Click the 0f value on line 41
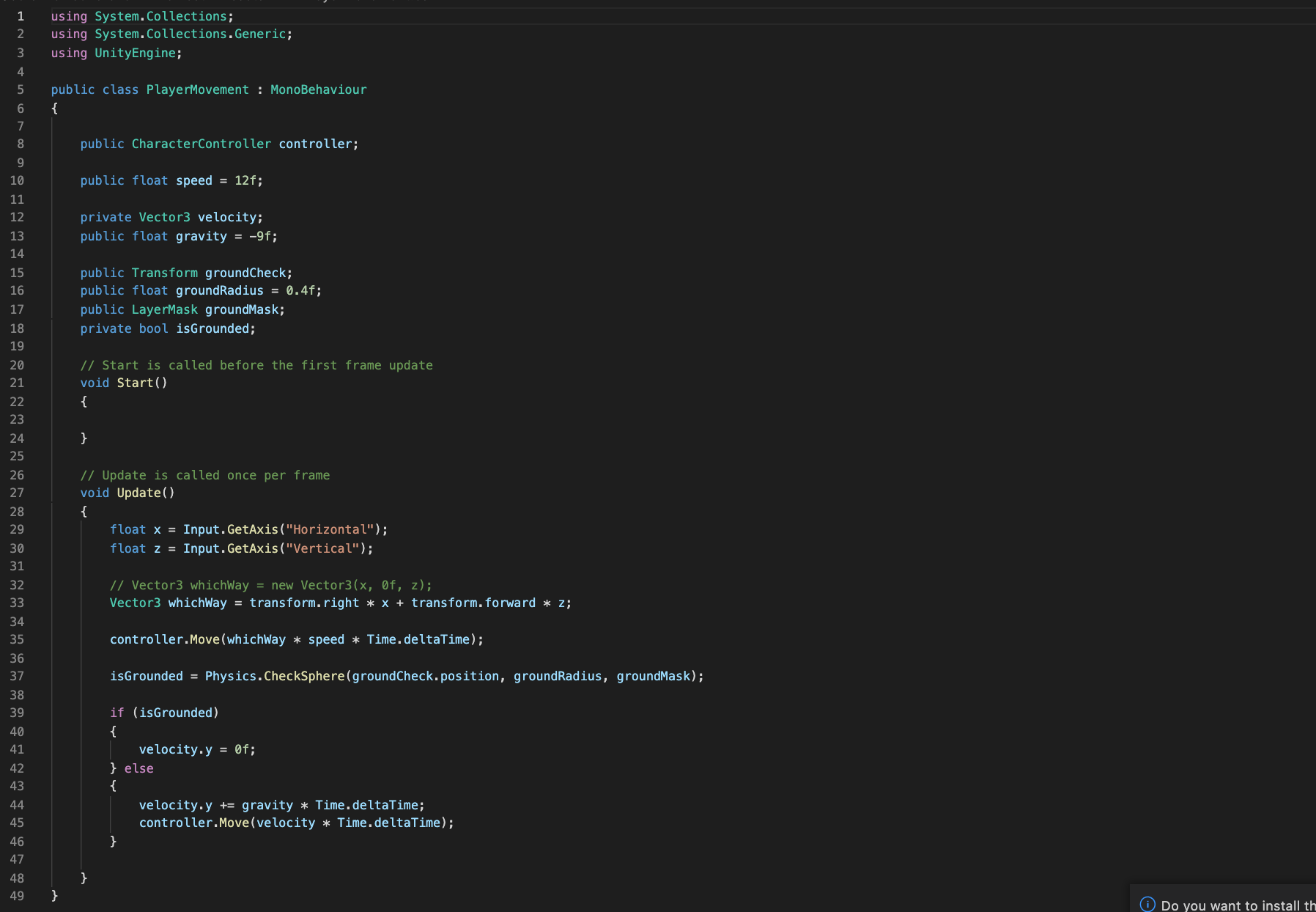 pos(242,749)
